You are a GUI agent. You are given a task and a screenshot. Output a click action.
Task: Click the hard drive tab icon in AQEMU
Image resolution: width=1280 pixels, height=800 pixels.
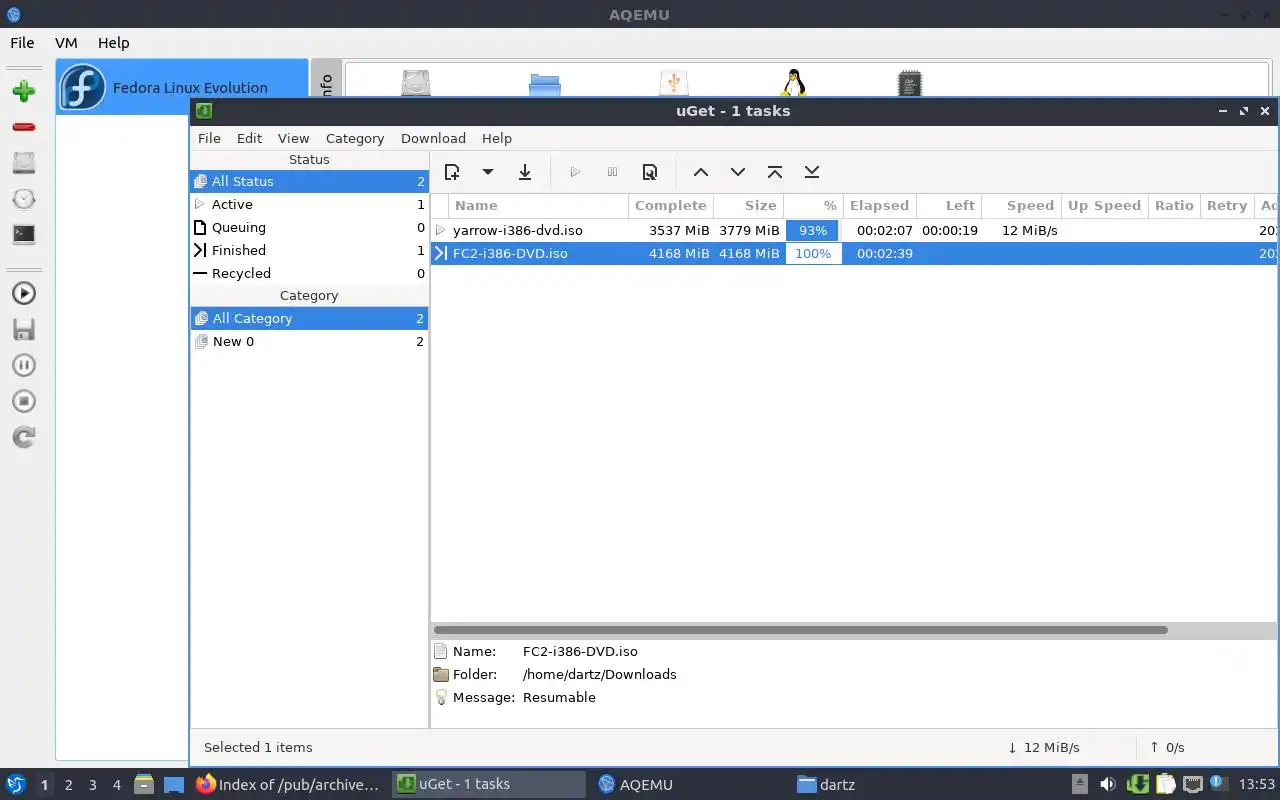click(x=416, y=83)
